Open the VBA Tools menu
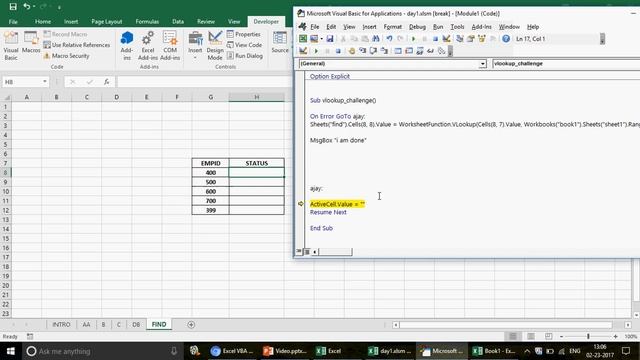 tap(457, 27)
